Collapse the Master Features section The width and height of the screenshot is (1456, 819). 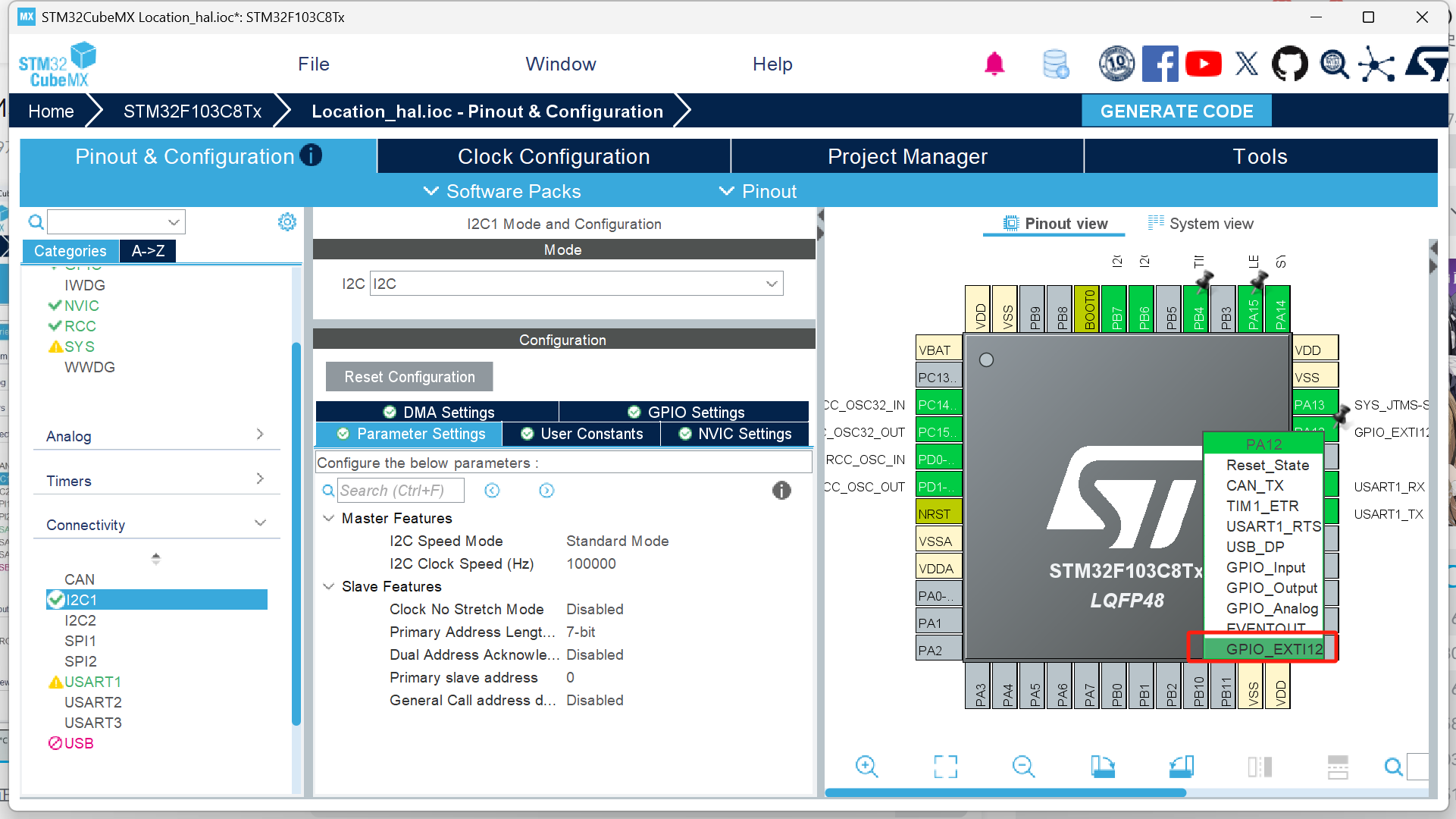[x=329, y=518]
